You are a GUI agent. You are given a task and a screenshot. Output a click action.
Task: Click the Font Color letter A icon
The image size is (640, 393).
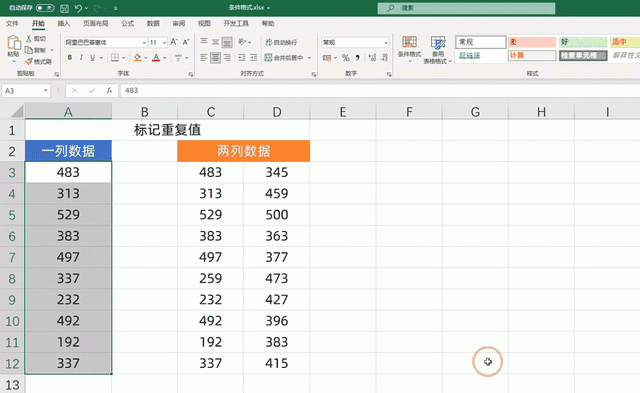point(156,58)
